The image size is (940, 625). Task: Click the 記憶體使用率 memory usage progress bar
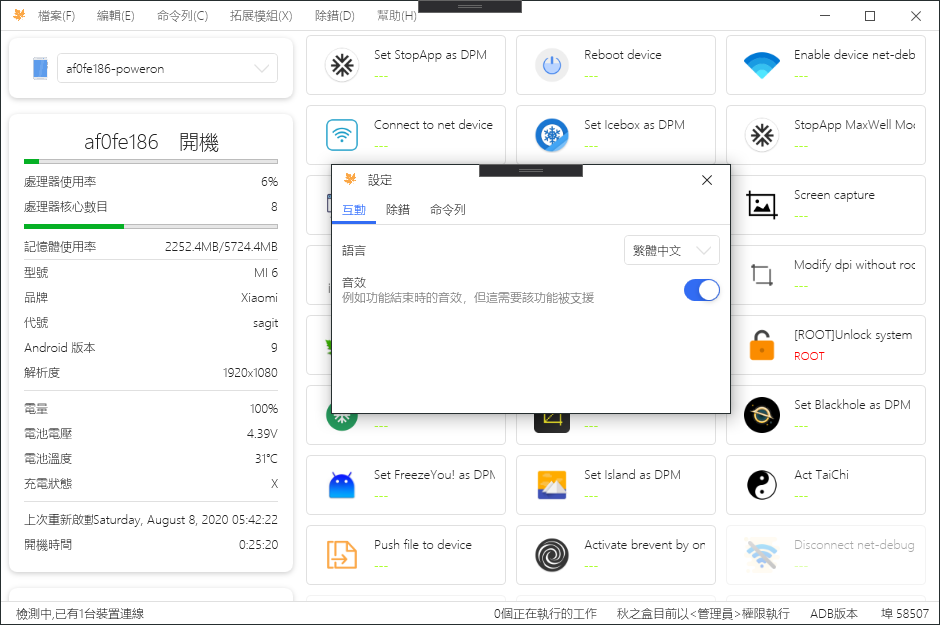pos(151,226)
